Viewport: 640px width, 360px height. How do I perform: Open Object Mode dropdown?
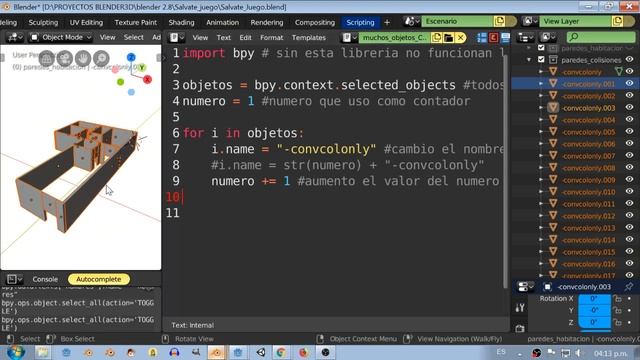(x=61, y=38)
